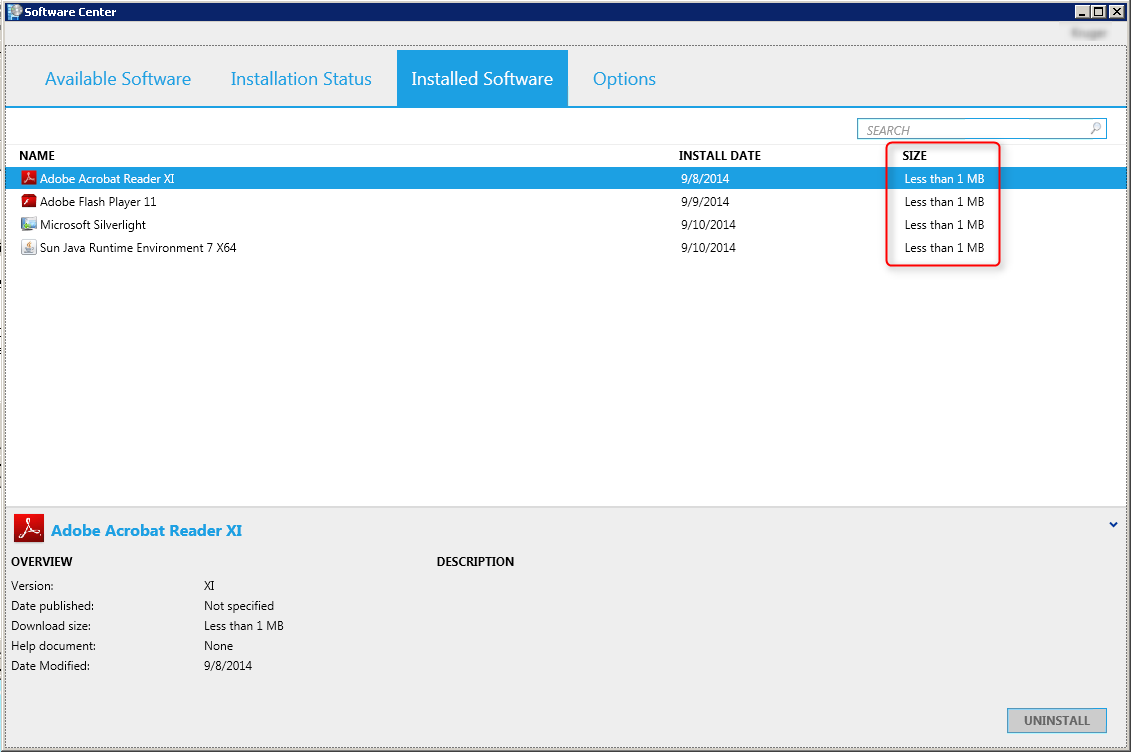Image resolution: width=1131 pixels, height=752 pixels.
Task: Click the Software Center title bar icon
Action: coord(14,12)
